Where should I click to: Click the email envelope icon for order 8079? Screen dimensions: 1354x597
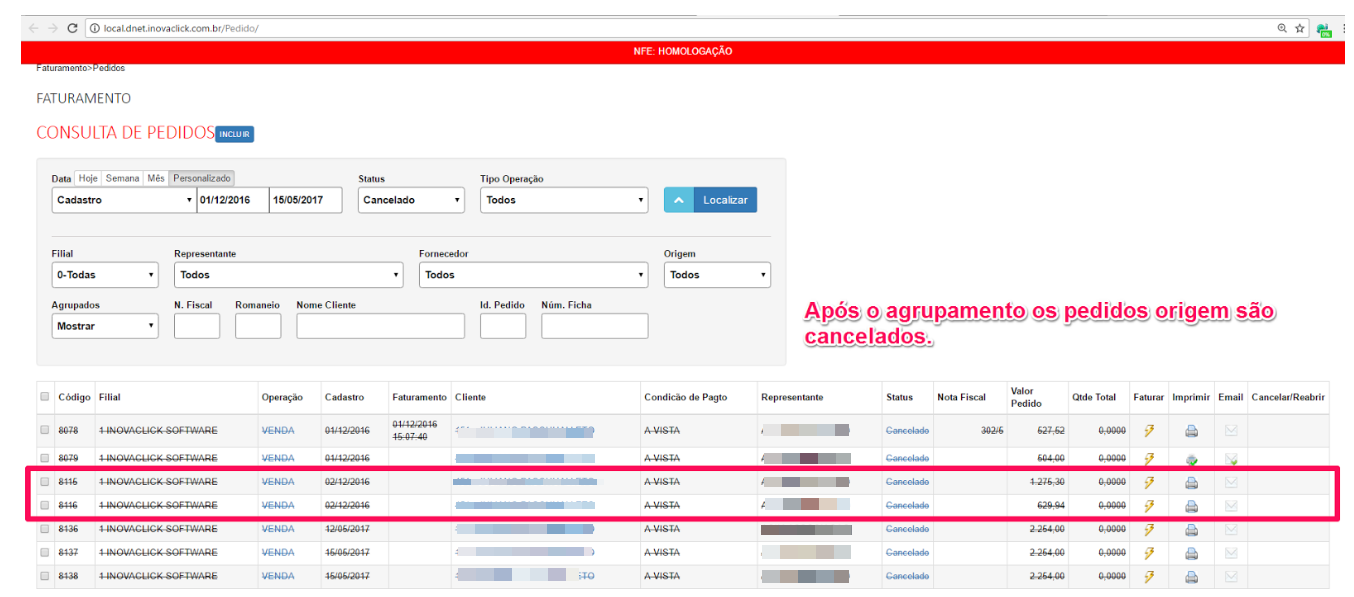pyautogui.click(x=1231, y=459)
